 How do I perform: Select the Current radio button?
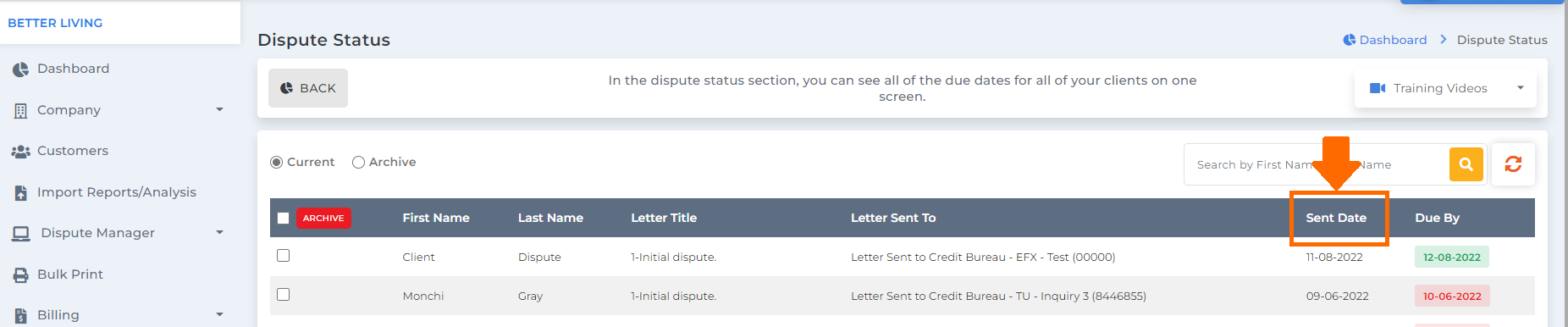(x=276, y=163)
